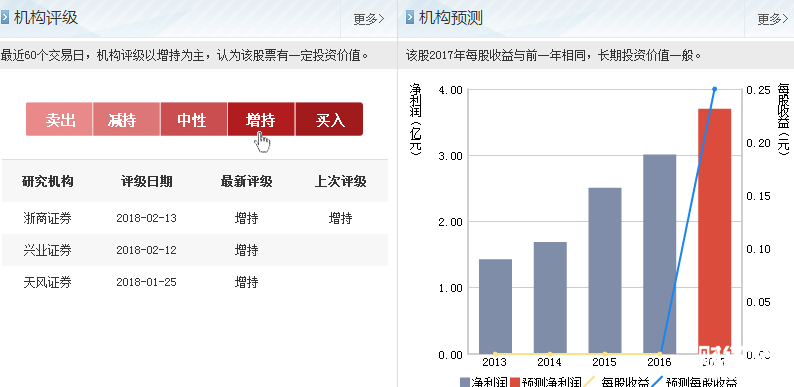Click the arrow icon beside 机构评级 heading
Image resolution: width=794 pixels, height=387 pixels.
[x=5, y=18]
